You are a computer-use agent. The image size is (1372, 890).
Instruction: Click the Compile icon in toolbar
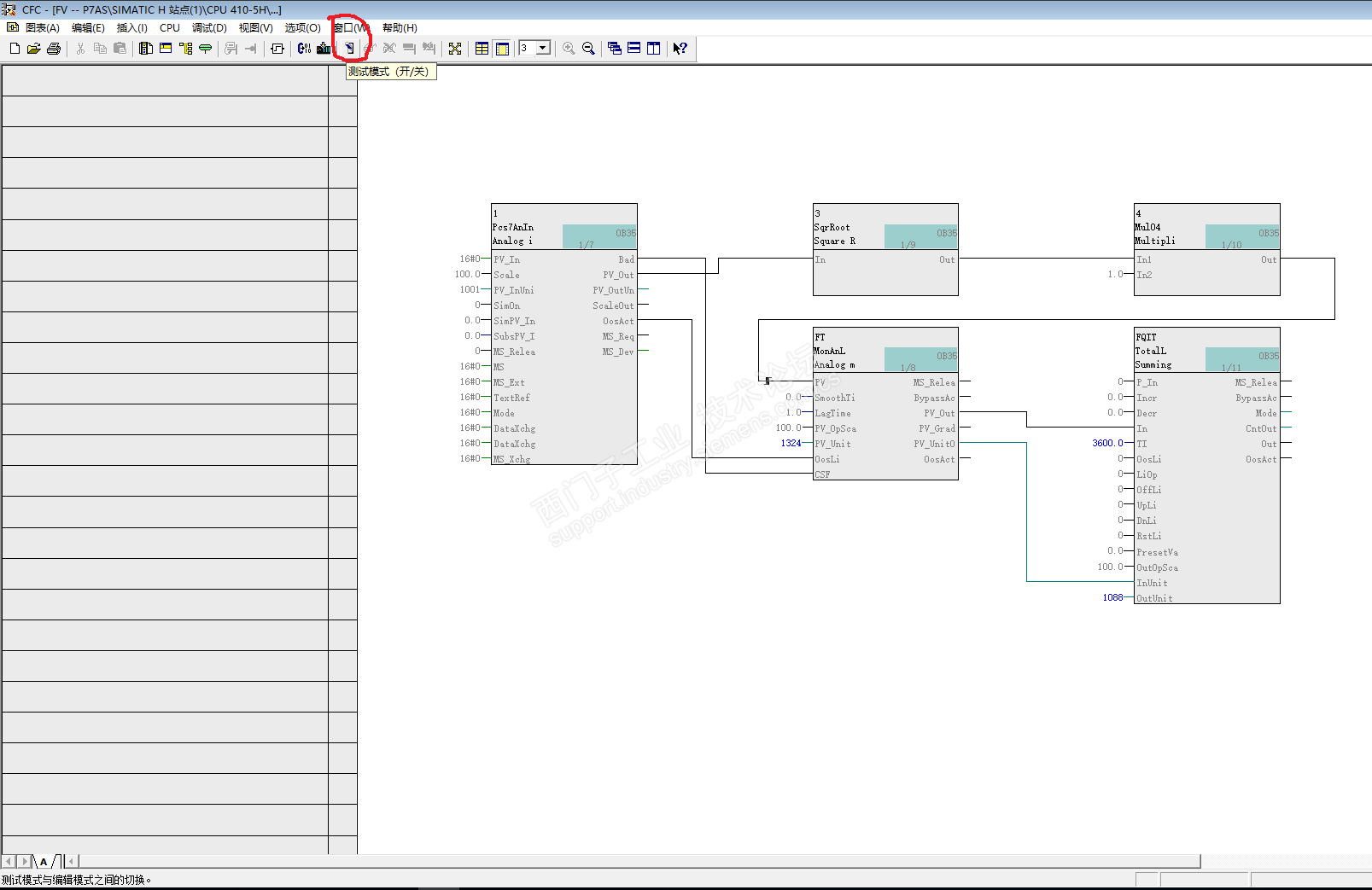coord(304,49)
